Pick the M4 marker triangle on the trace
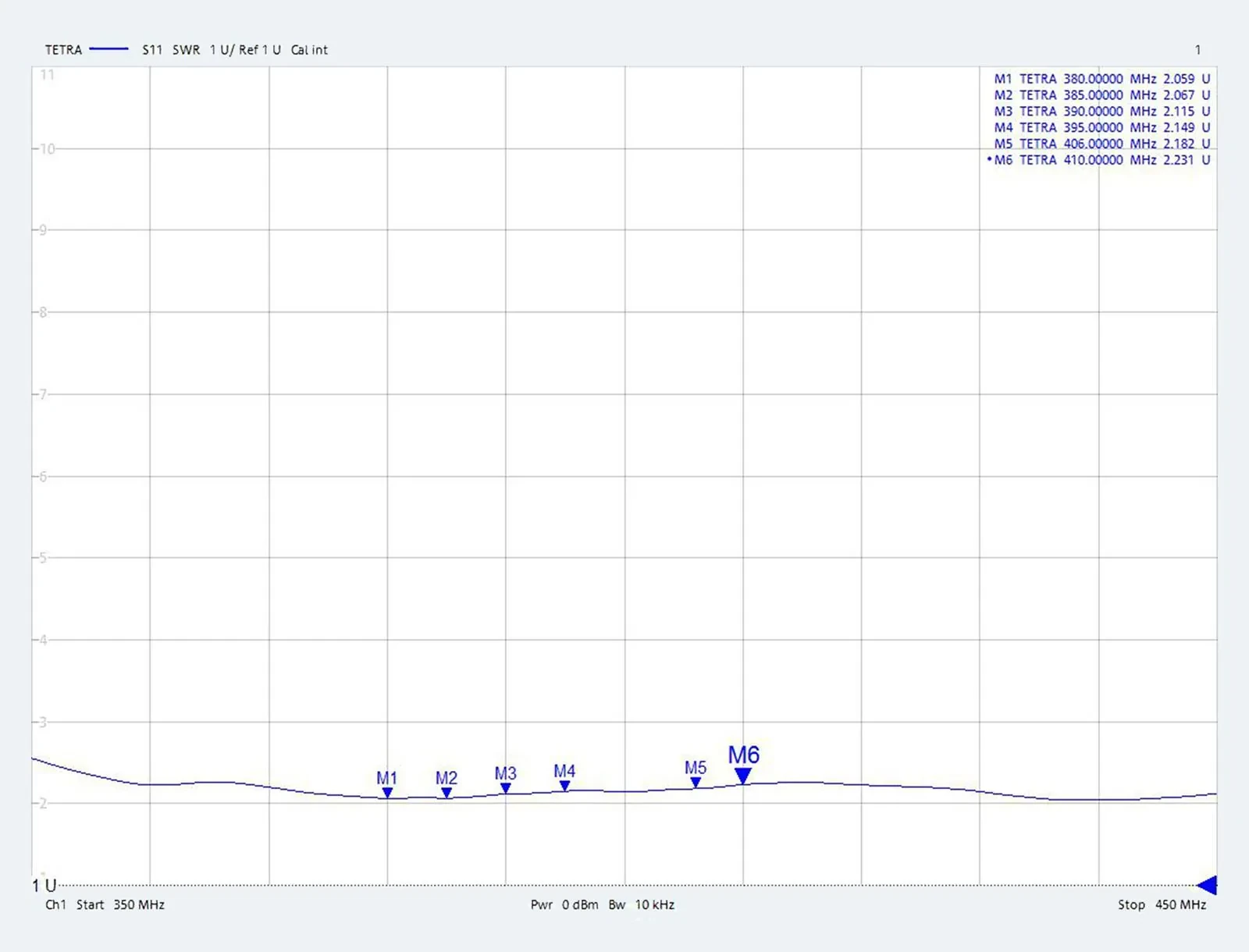This screenshot has width=1249, height=952. coord(564,786)
